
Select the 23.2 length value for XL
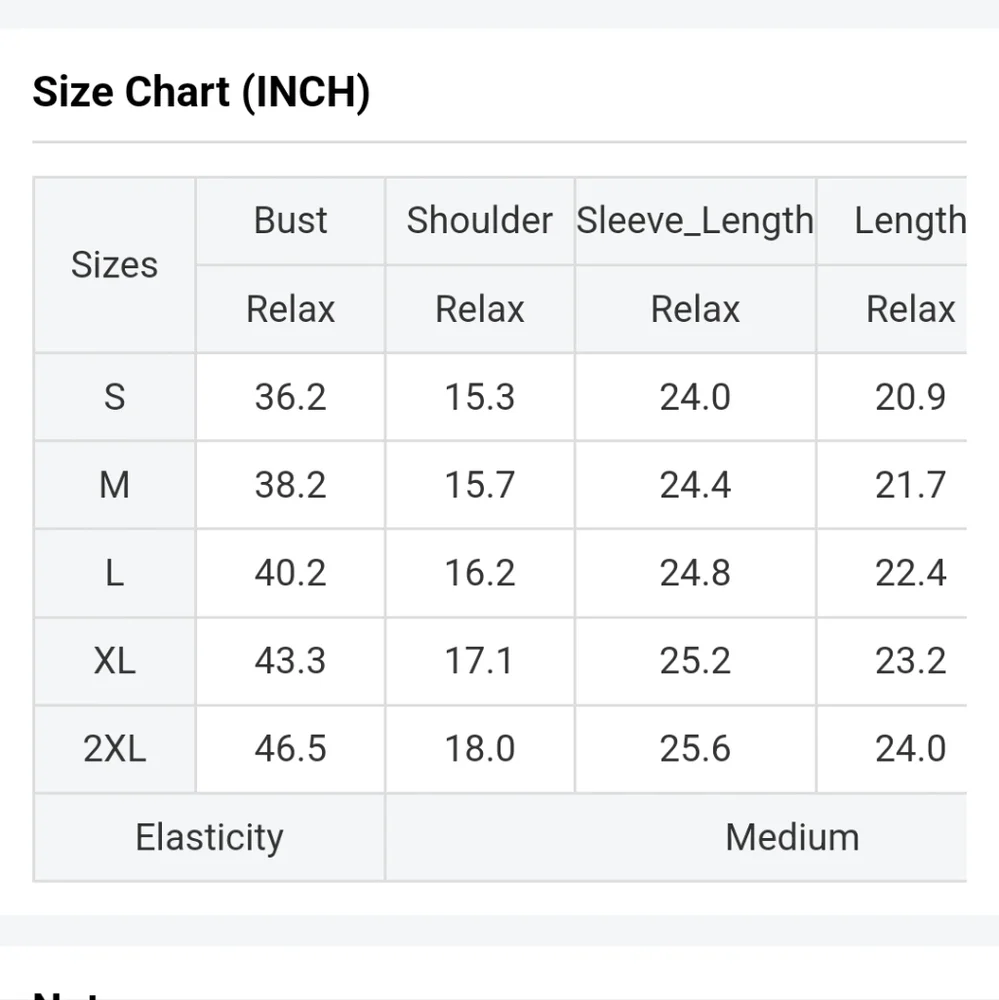point(910,661)
